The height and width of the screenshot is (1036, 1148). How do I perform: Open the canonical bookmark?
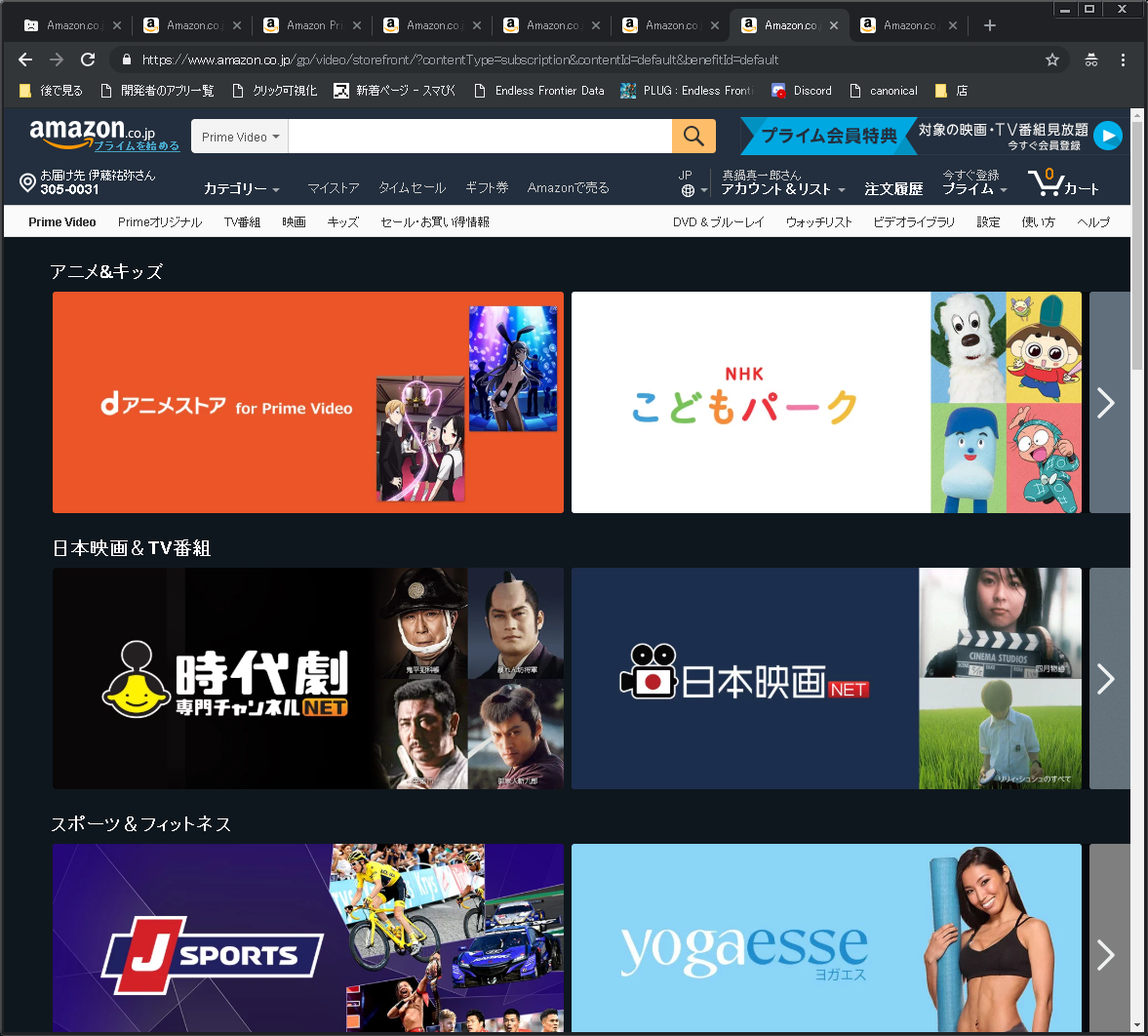tap(884, 91)
